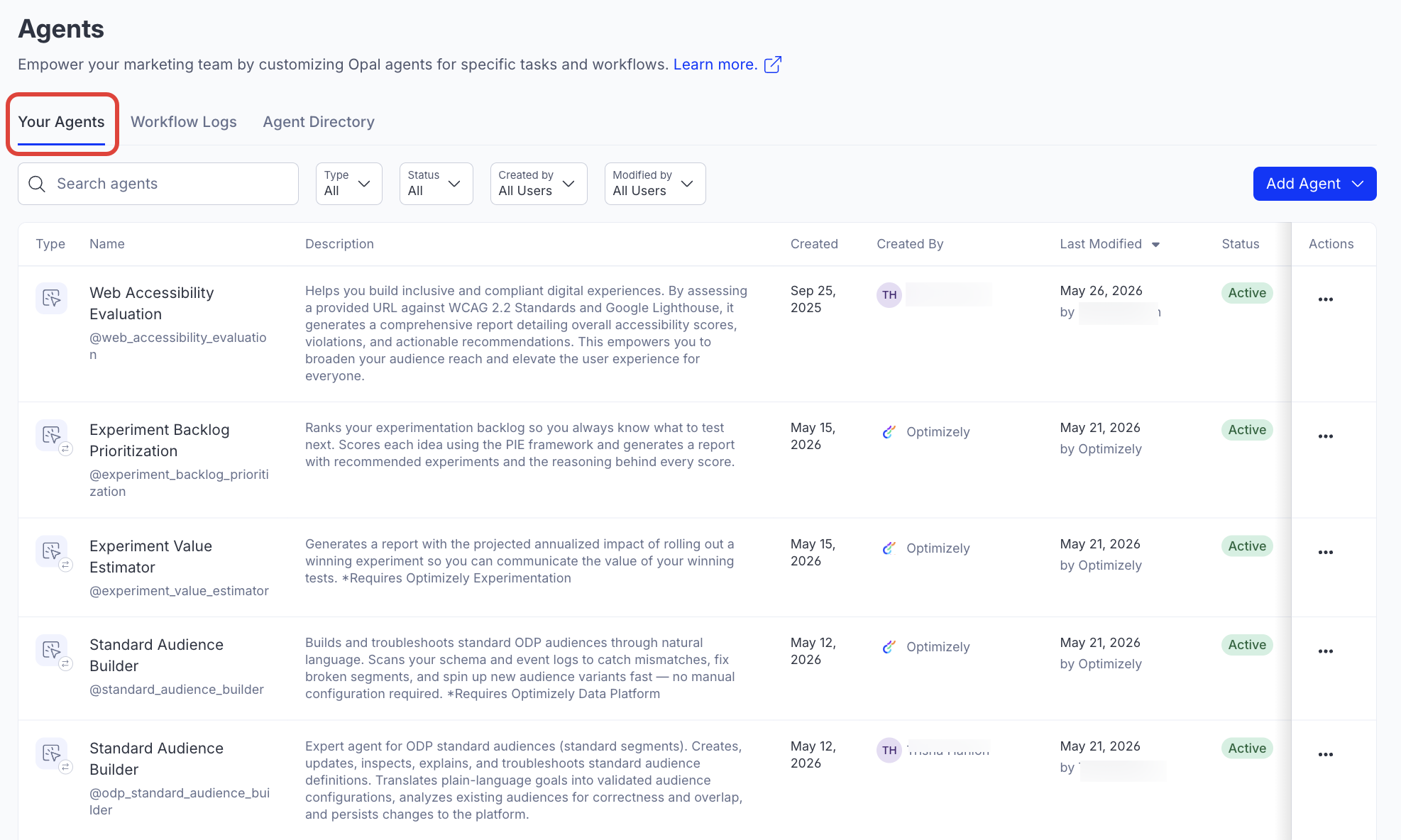Open the Web Accessibility Evaluation agent

coord(152,304)
